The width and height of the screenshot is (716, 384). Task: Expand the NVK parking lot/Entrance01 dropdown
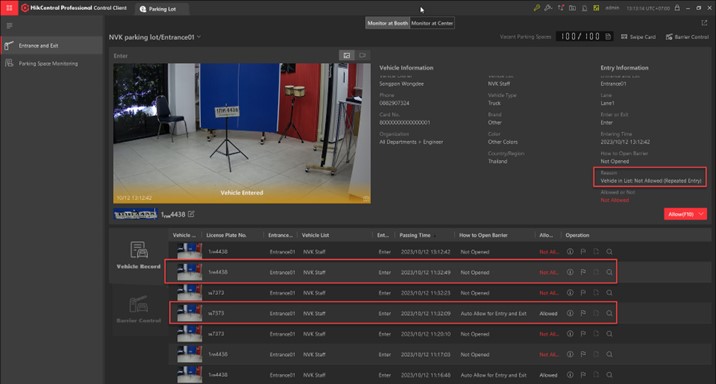[199, 37]
